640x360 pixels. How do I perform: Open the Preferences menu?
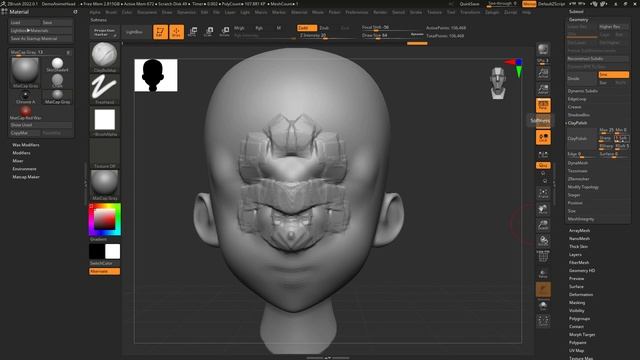pos(357,12)
